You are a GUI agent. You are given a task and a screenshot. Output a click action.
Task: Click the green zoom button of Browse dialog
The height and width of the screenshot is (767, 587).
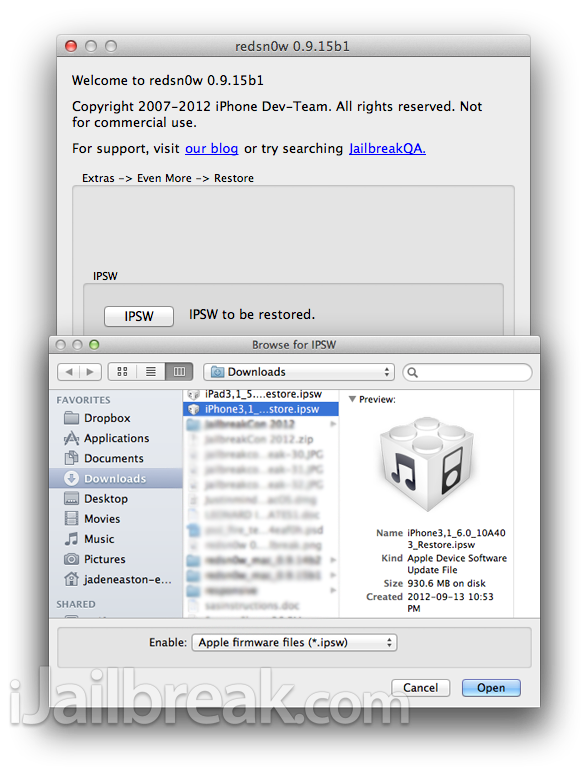click(94, 345)
